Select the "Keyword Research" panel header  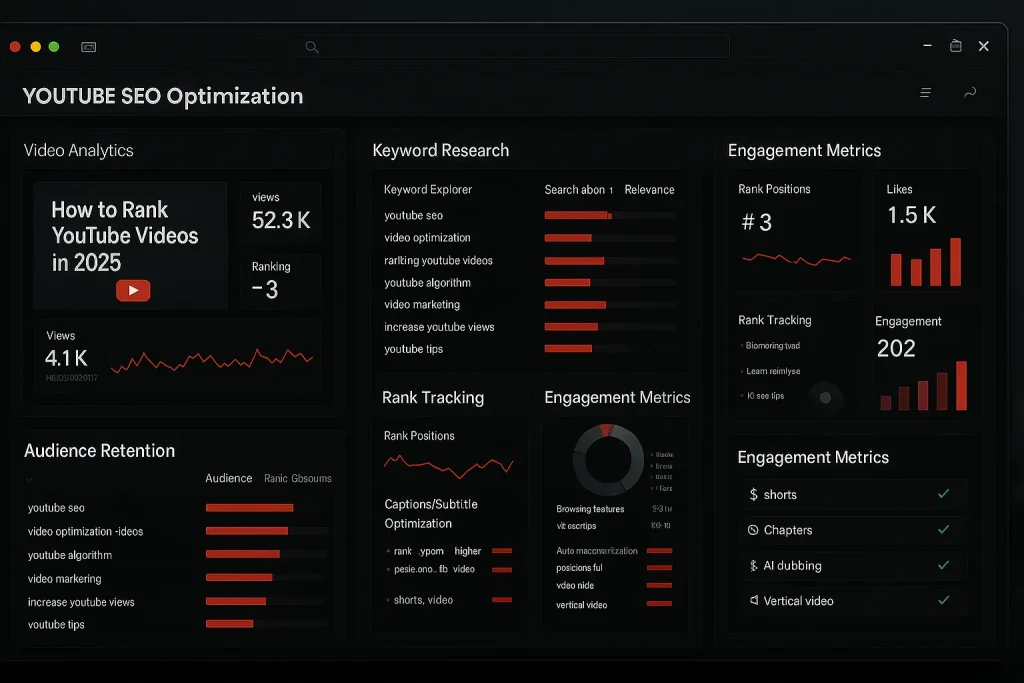(441, 150)
